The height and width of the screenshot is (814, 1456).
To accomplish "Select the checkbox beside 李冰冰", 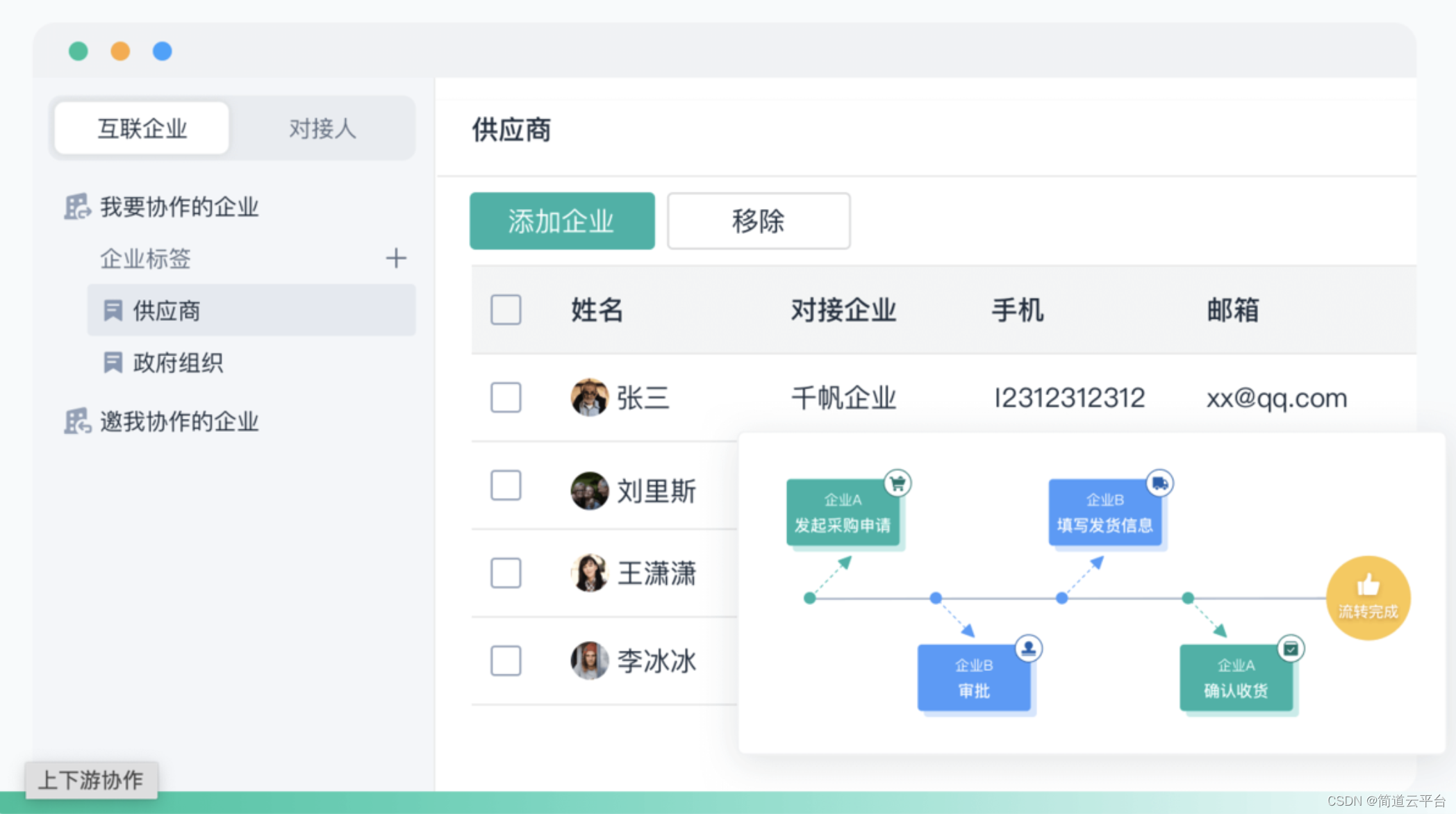I will pyautogui.click(x=506, y=661).
